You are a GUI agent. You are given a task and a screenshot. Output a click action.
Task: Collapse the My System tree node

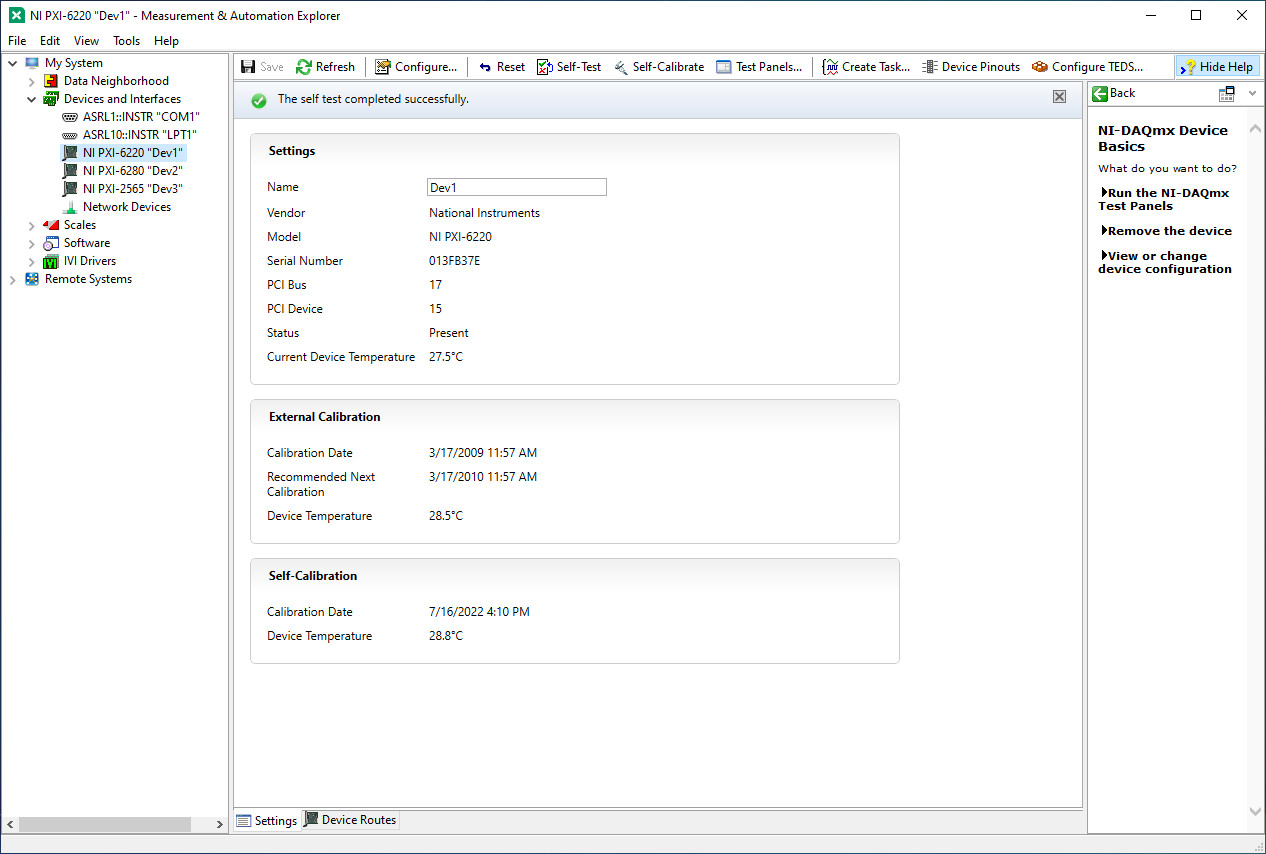click(x=13, y=63)
